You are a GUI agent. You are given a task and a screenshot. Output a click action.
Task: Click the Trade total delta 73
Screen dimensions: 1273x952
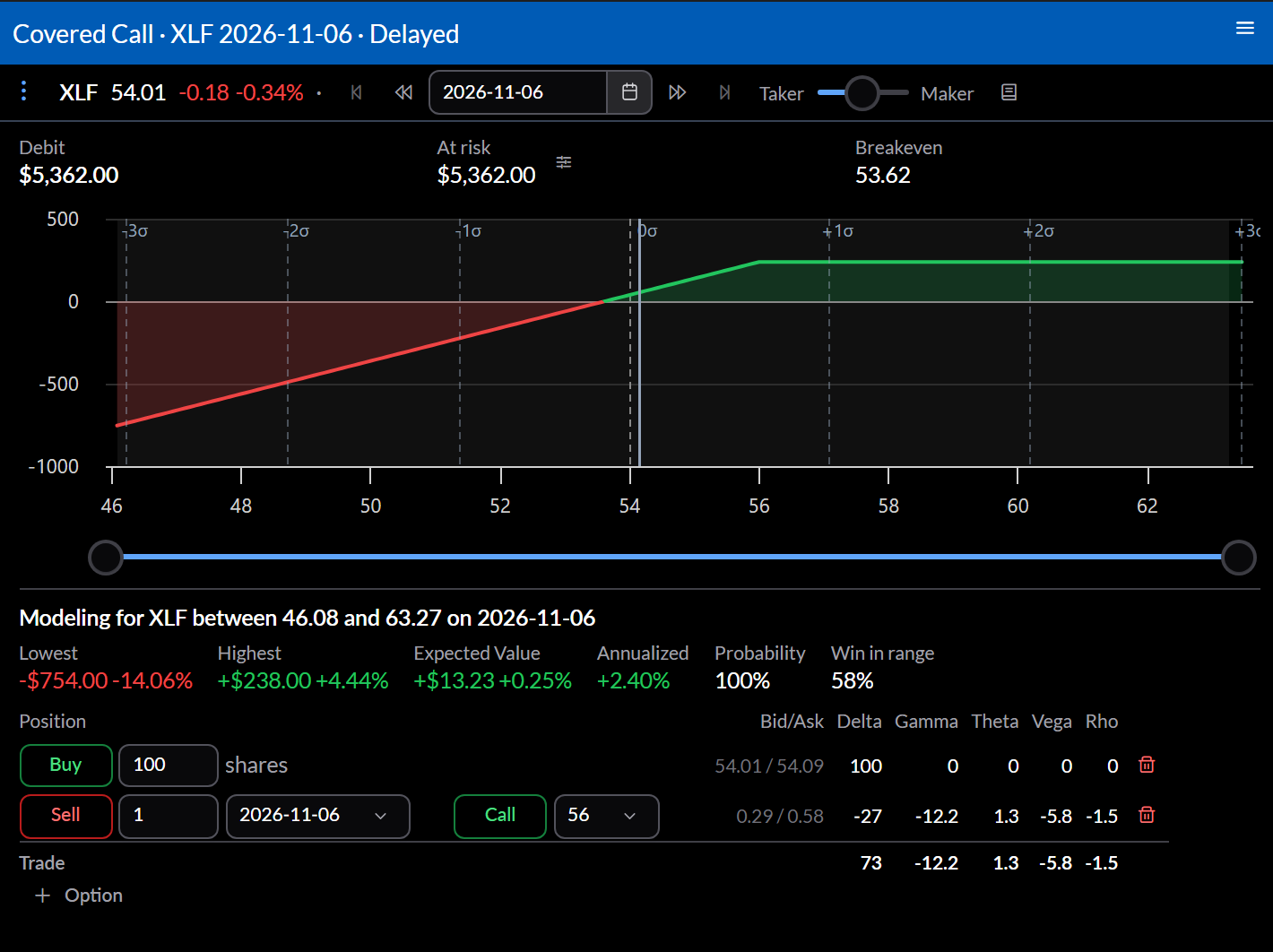(x=870, y=863)
